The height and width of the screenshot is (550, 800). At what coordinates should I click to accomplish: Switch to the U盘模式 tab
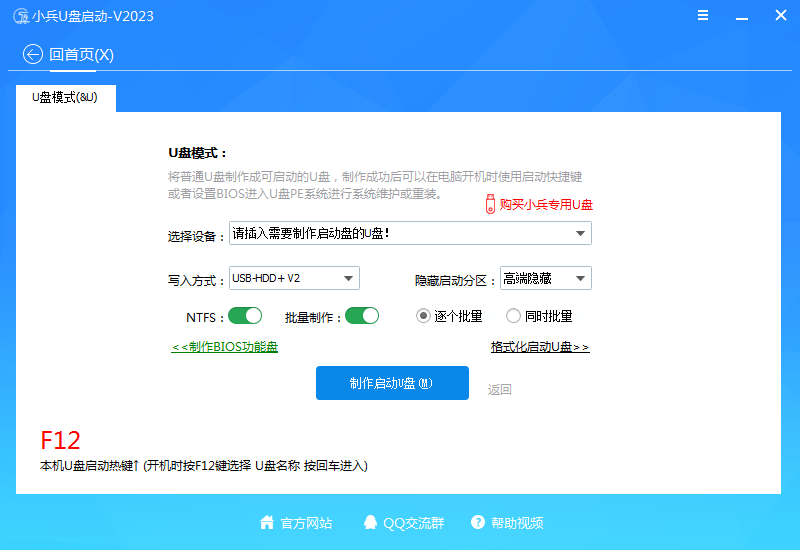click(x=66, y=97)
